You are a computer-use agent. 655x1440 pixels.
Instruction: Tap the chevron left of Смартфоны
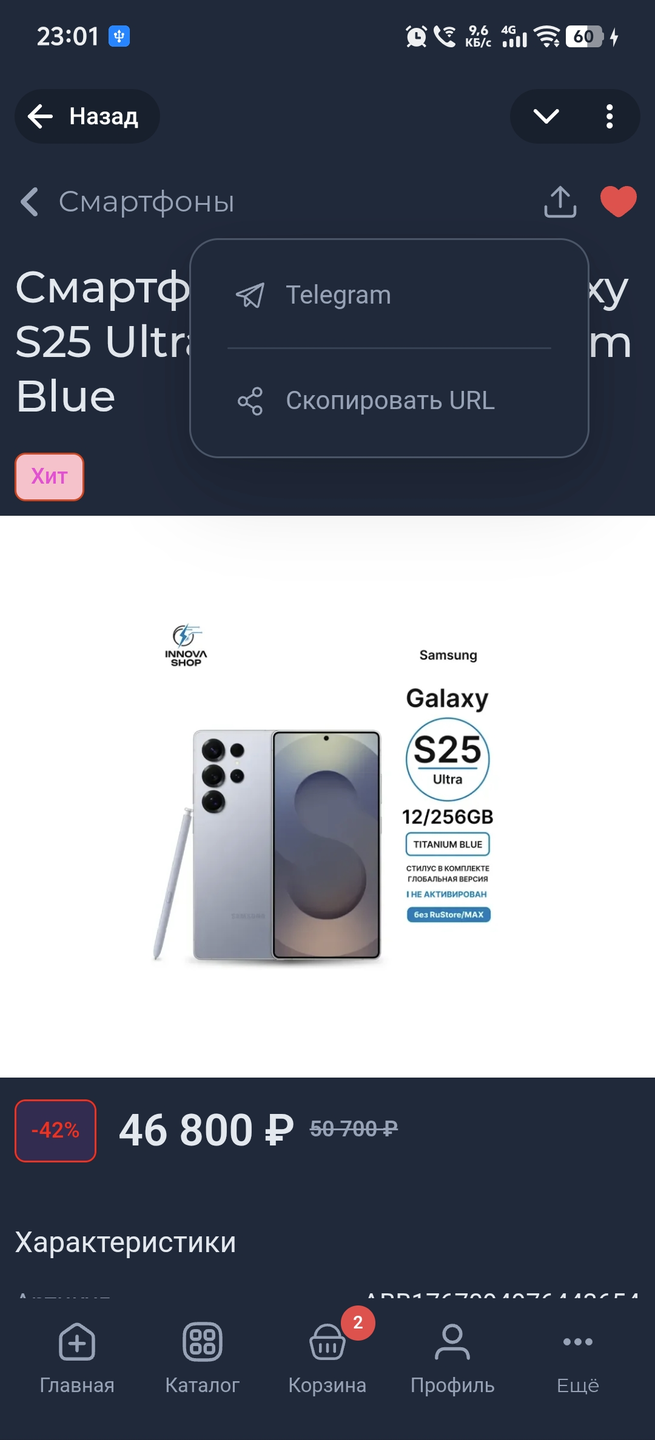30,202
